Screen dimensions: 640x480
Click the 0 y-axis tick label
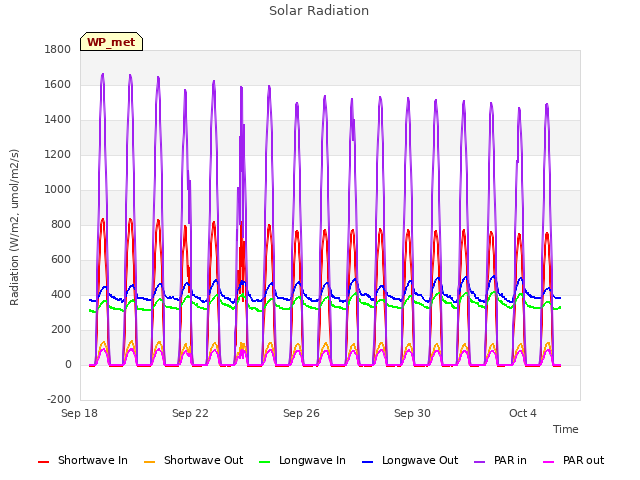pyautogui.click(x=68, y=364)
